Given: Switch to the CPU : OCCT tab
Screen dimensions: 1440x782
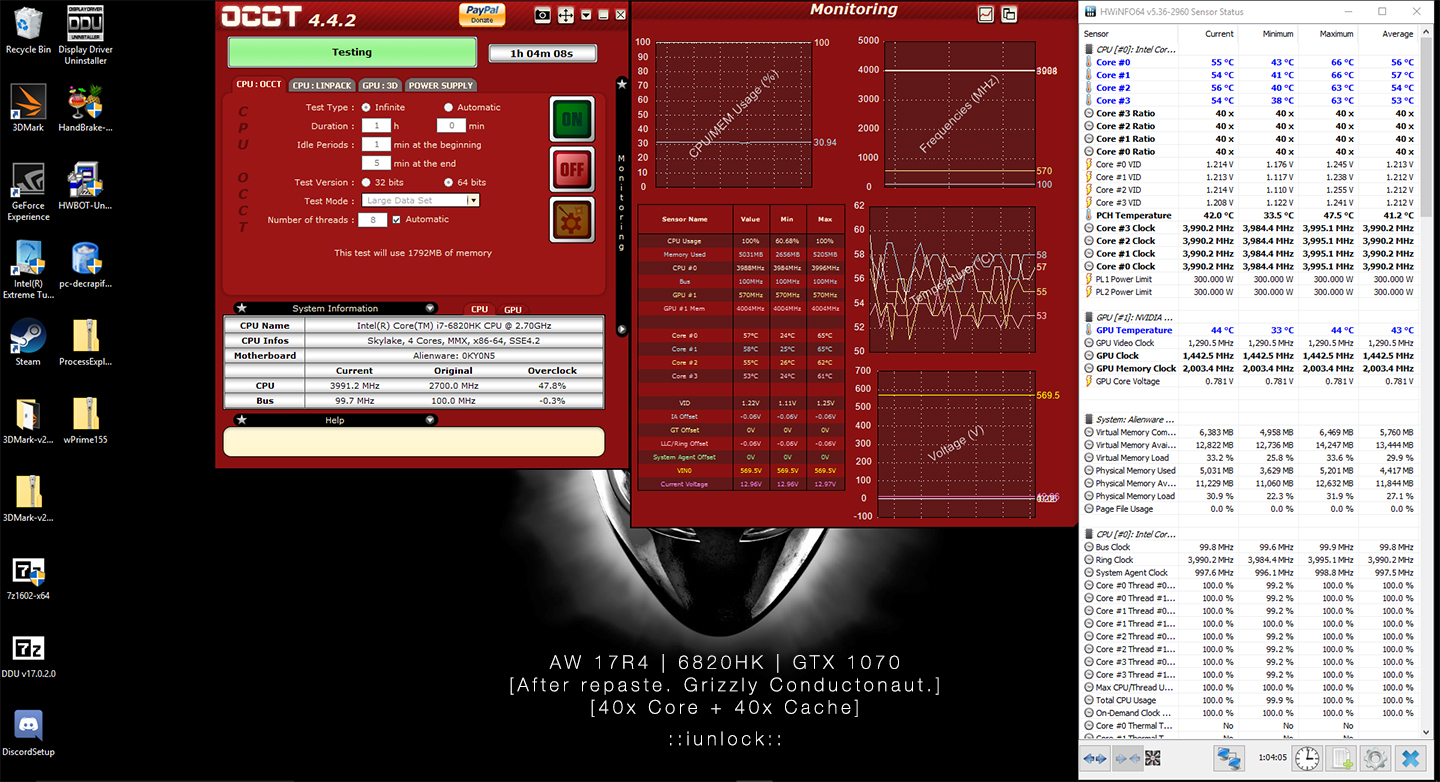Looking at the screenshot, I should (259, 85).
